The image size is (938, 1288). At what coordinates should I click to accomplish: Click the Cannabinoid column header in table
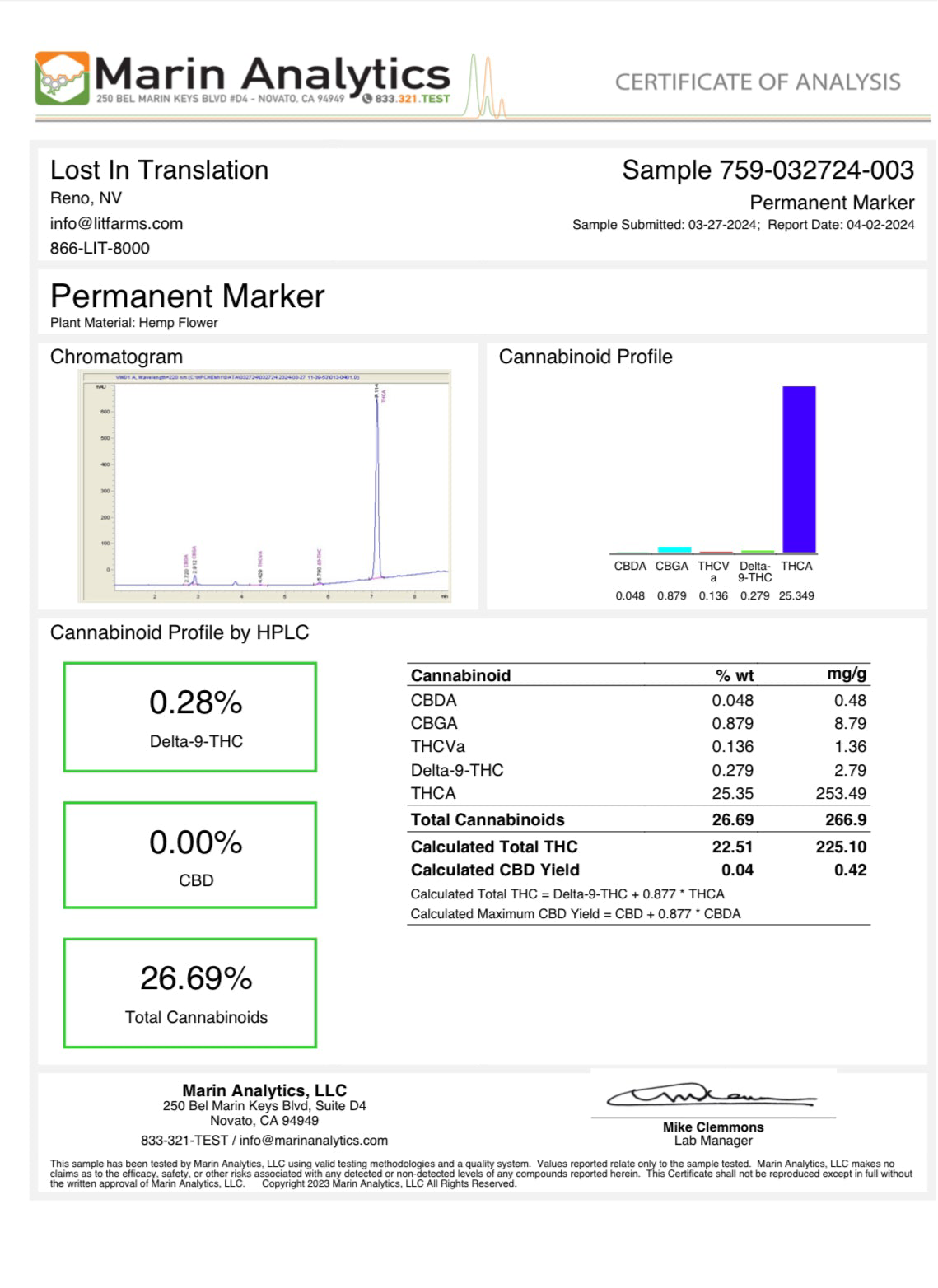point(460,675)
